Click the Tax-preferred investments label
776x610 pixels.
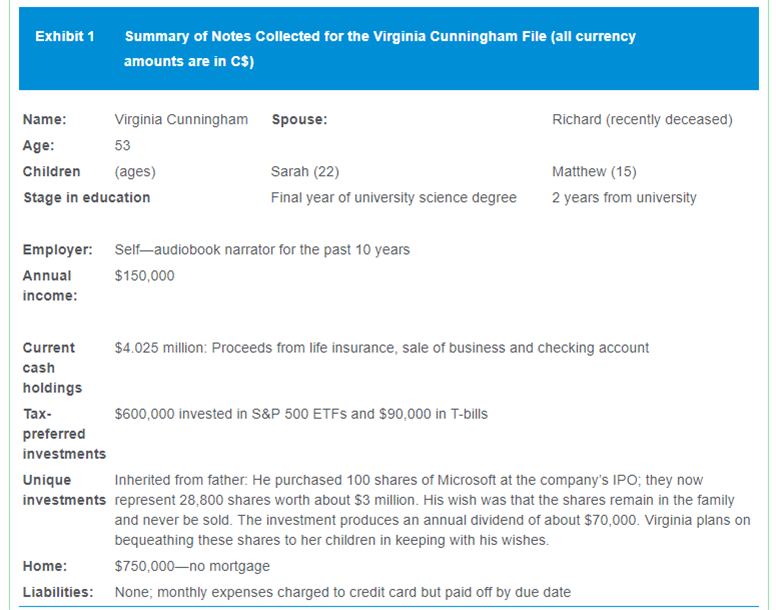(63, 434)
